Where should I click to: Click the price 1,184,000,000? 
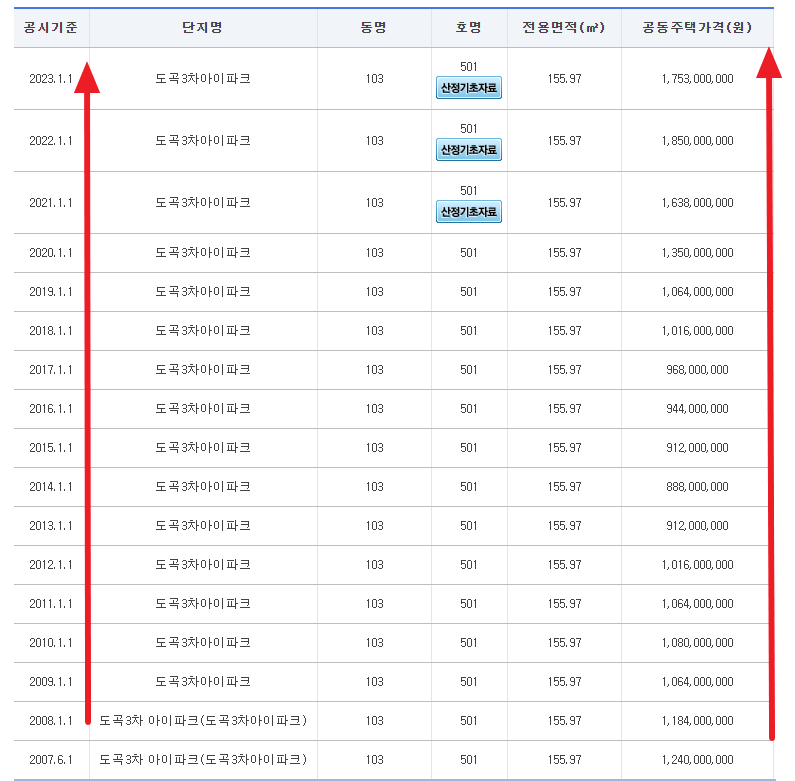[698, 721]
